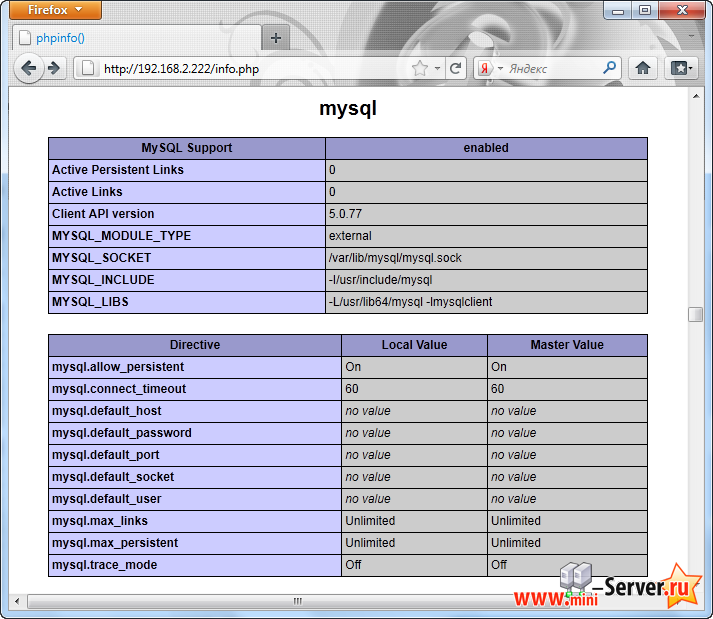This screenshot has width=713, height=619.
Task: Click the vertical scrollbar thumb
Action: click(x=695, y=314)
